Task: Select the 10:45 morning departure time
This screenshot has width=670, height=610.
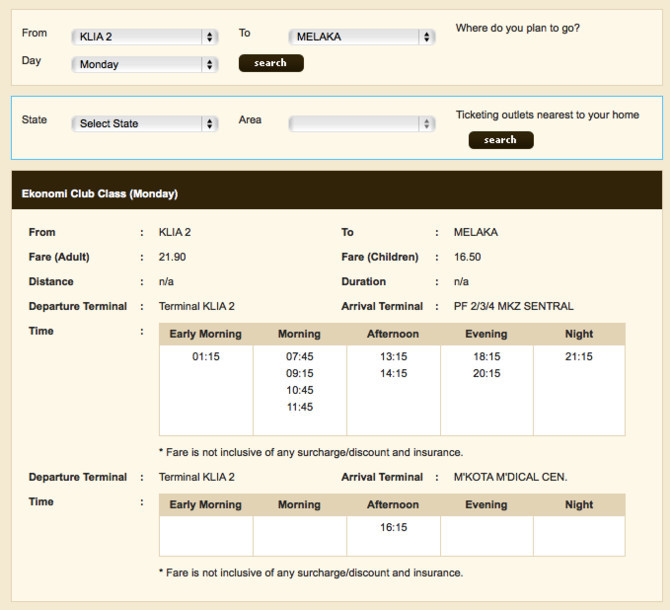Action: point(299,391)
